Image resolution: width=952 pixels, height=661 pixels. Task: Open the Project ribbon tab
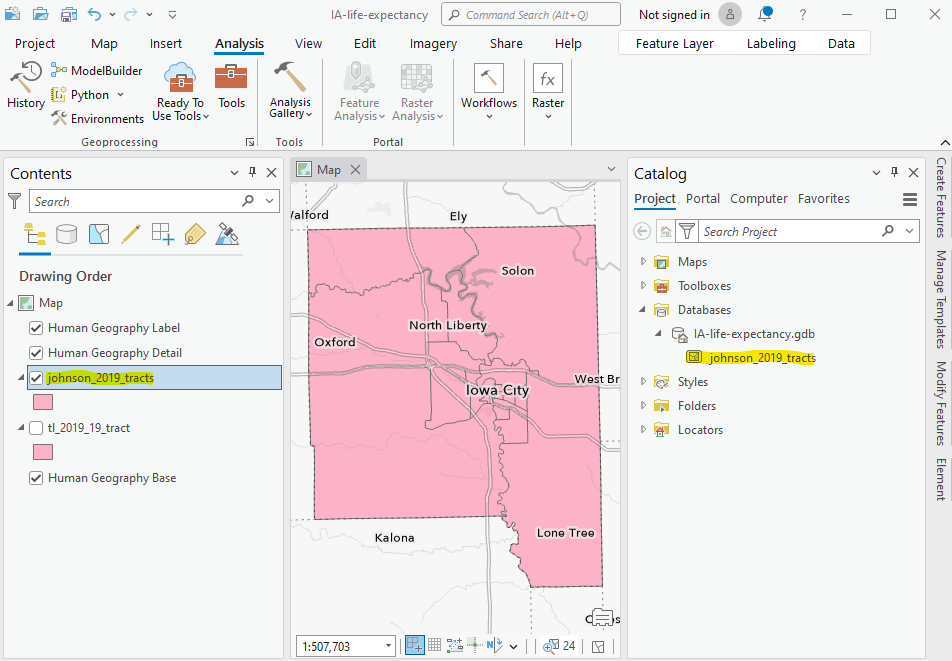tap(35, 44)
